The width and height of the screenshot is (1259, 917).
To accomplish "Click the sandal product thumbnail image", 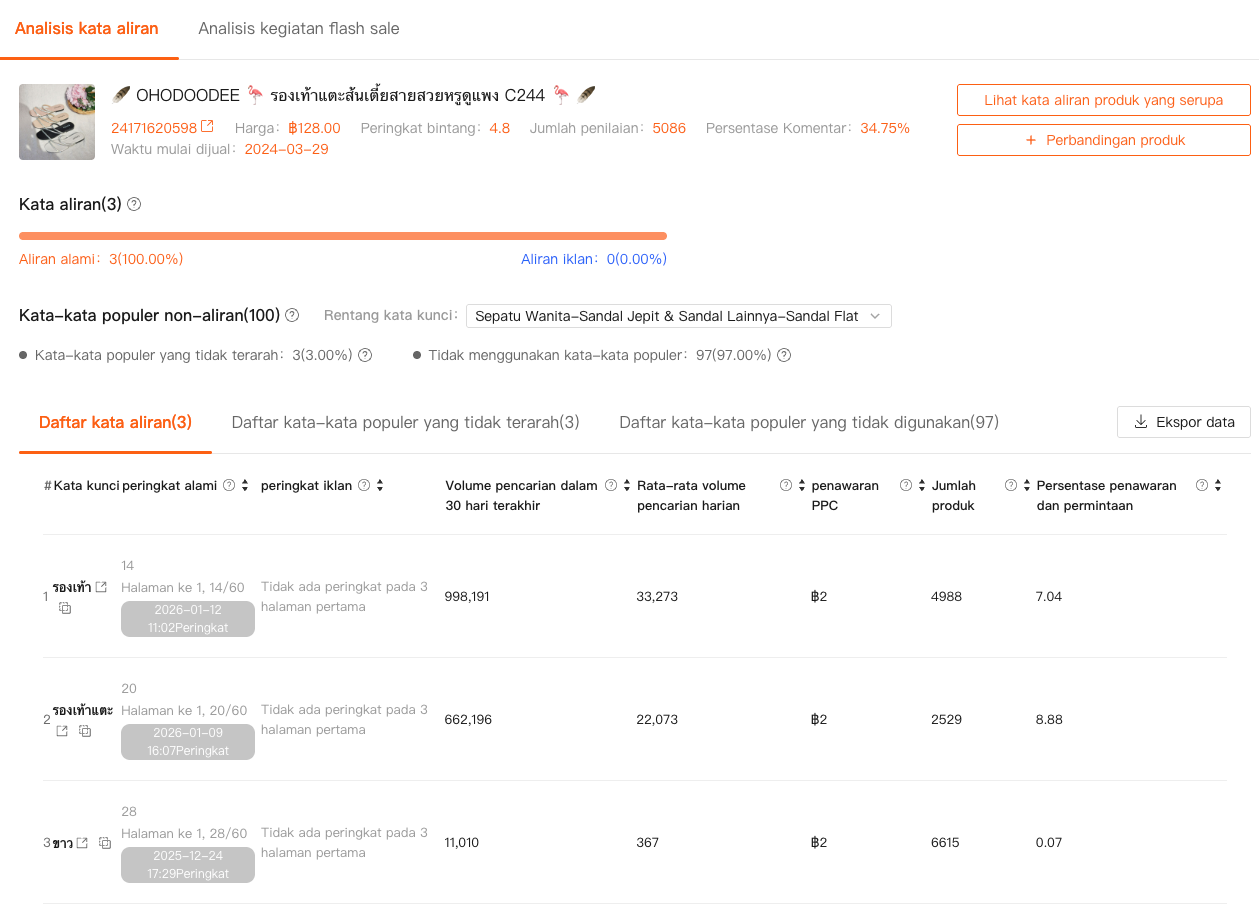I will click(x=57, y=122).
